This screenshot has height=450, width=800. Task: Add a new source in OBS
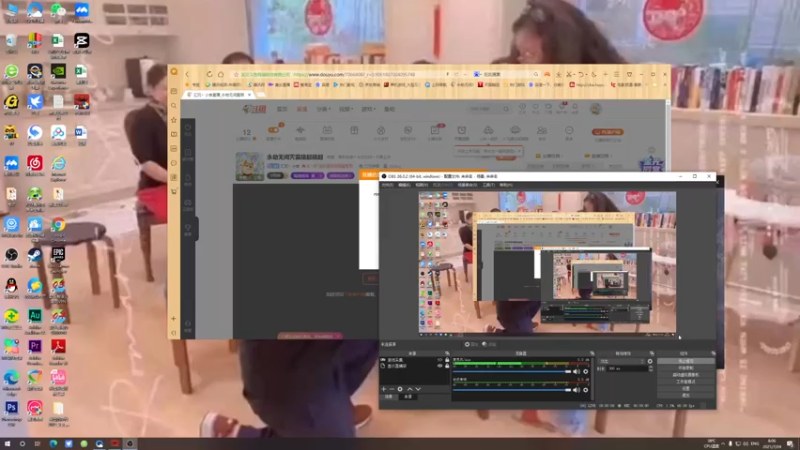tap(384, 389)
